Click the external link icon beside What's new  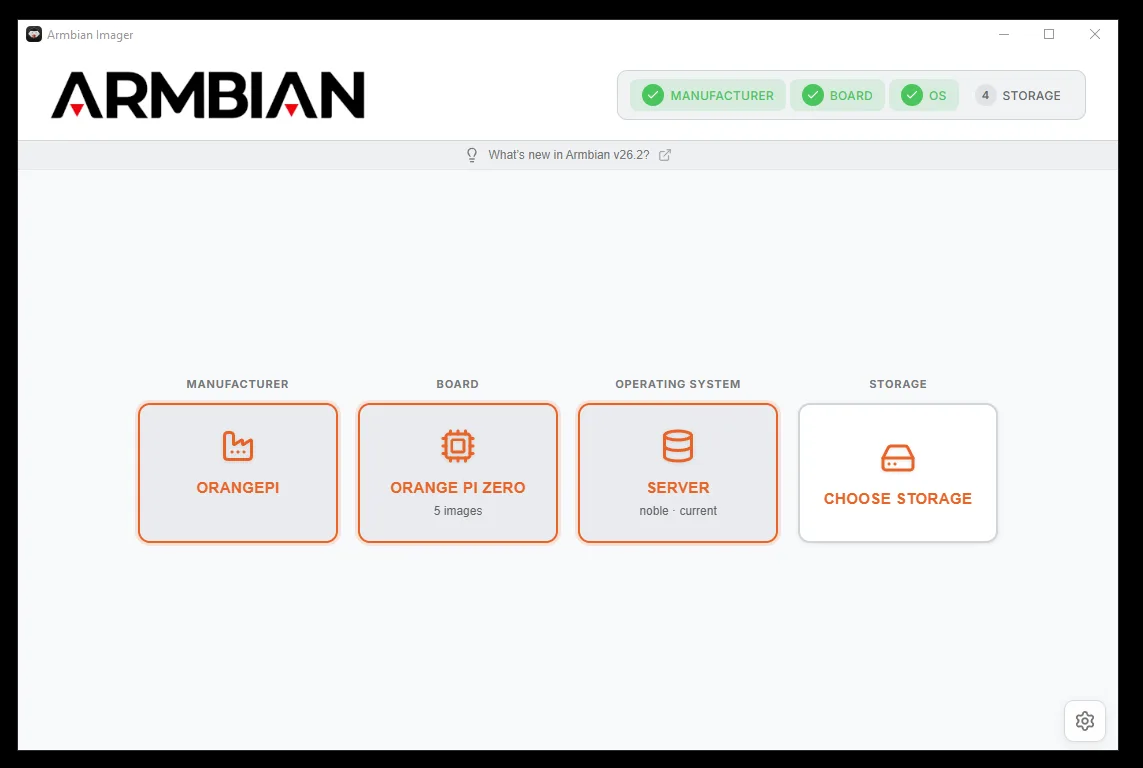point(665,154)
